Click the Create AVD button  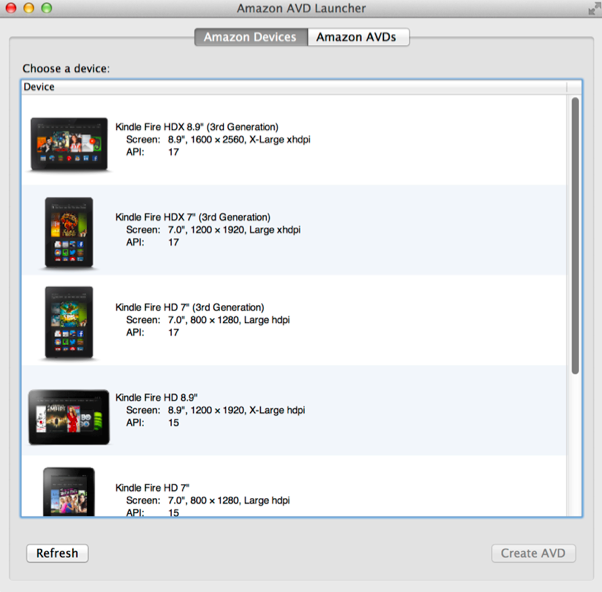533,553
